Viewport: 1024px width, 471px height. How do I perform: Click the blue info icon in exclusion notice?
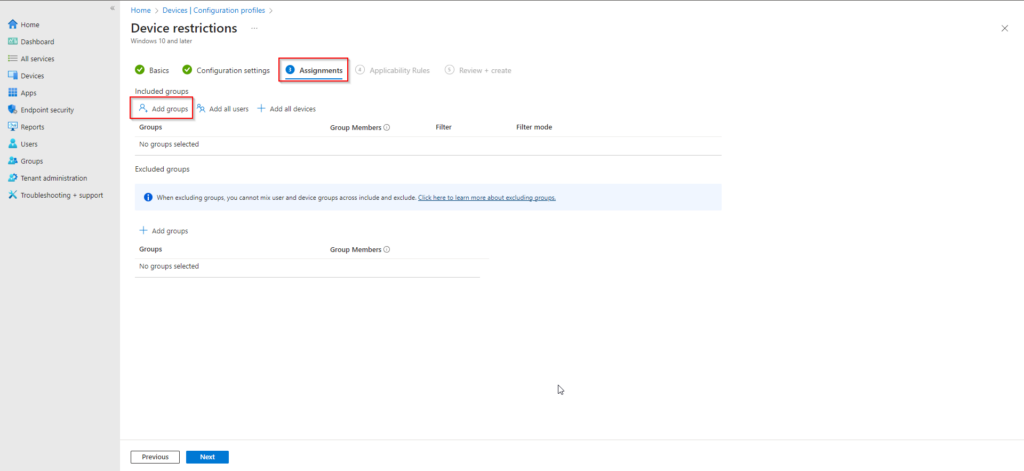pyautogui.click(x=148, y=197)
